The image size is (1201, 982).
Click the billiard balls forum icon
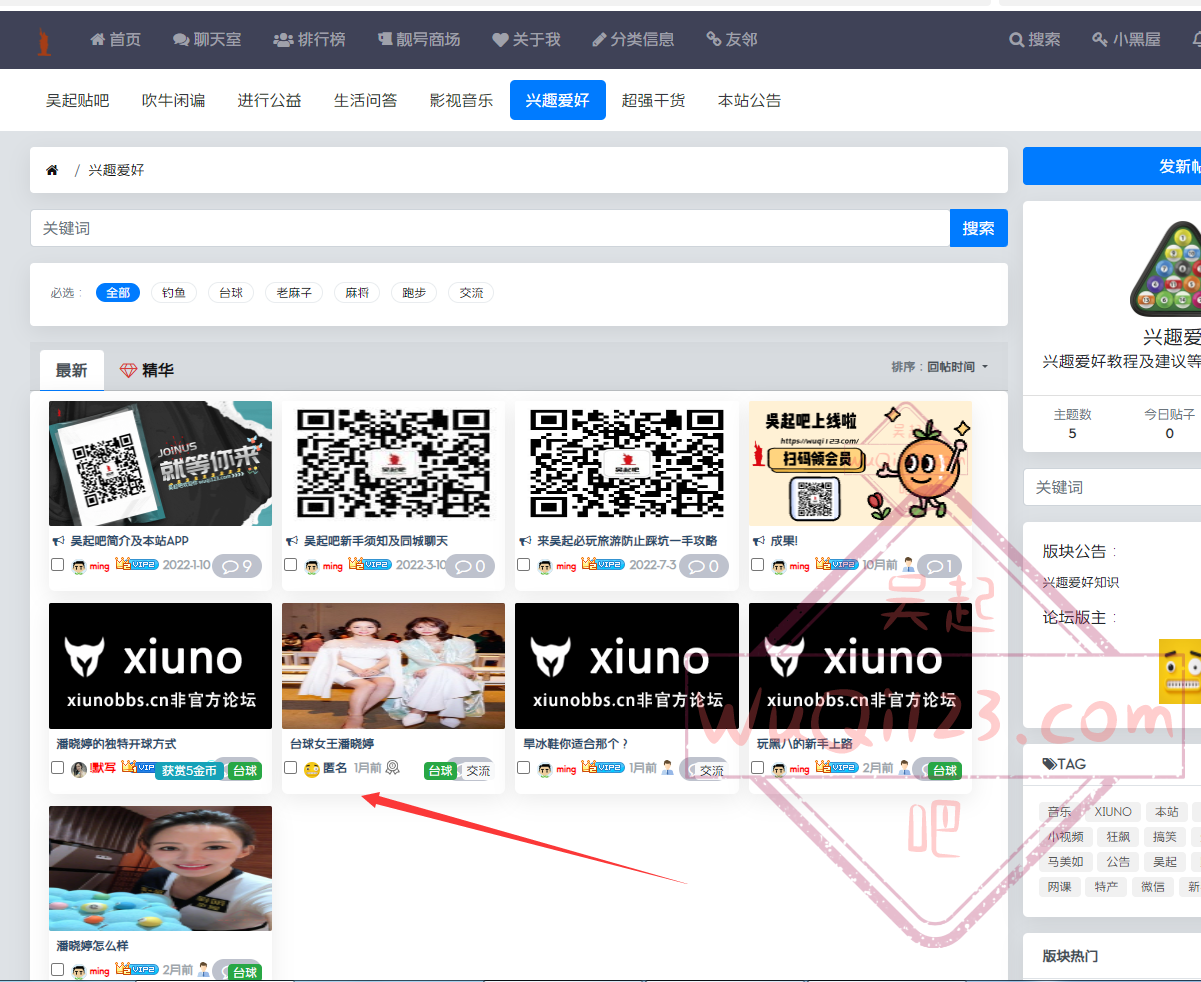pyautogui.click(x=1165, y=268)
